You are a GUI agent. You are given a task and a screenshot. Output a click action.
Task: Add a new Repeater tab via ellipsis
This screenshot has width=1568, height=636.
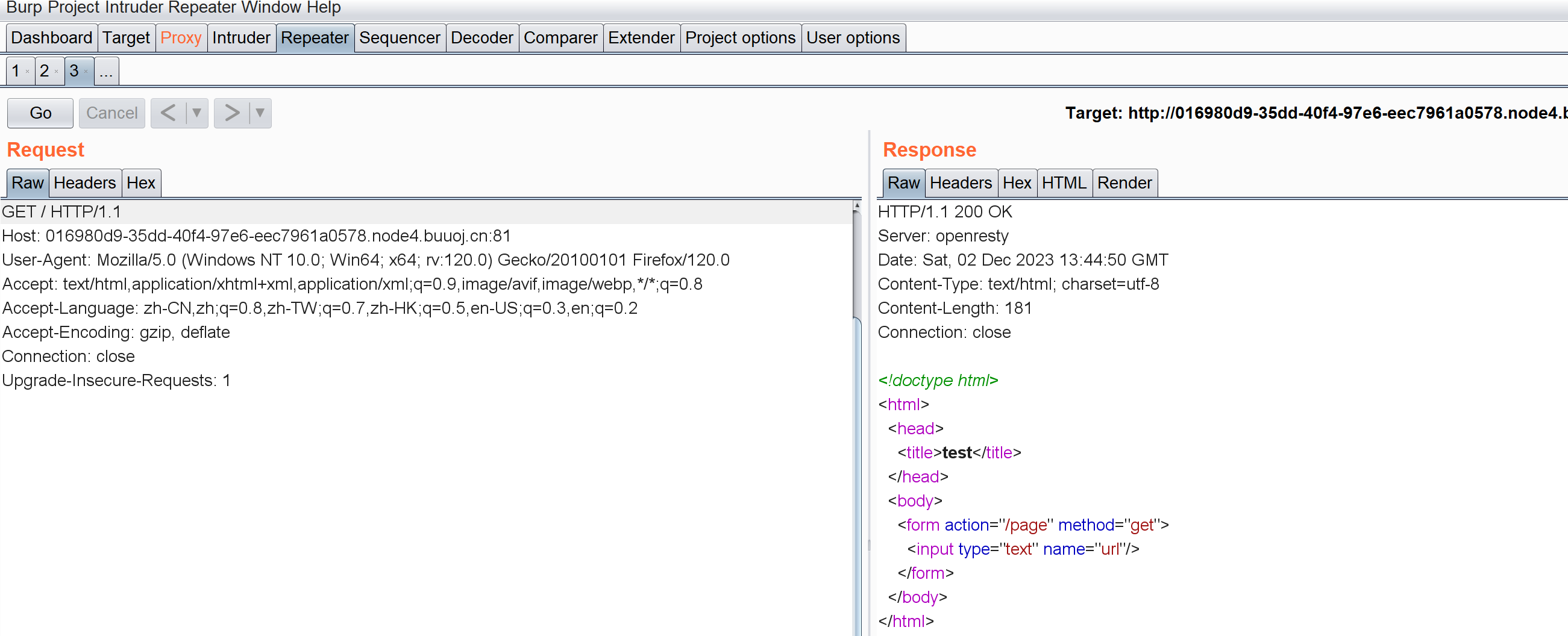107,72
